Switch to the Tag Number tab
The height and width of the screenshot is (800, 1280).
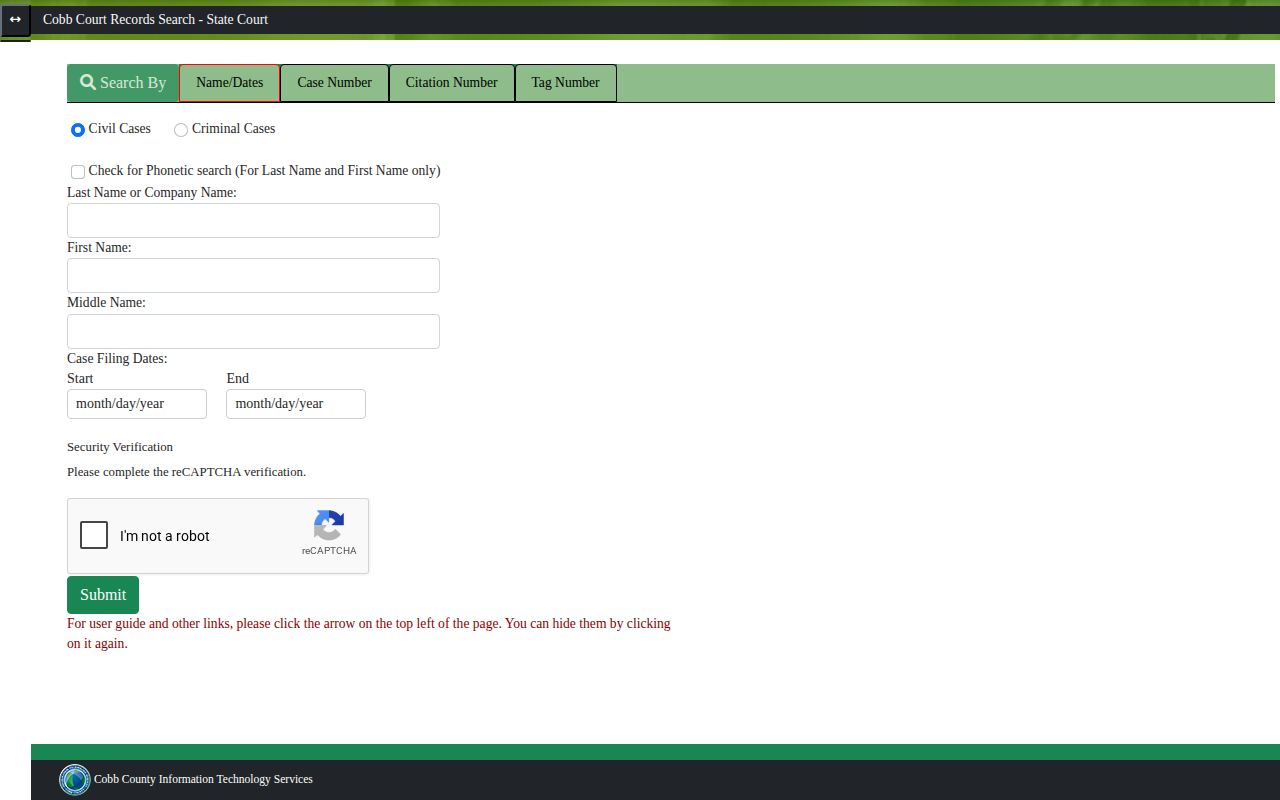(x=565, y=83)
